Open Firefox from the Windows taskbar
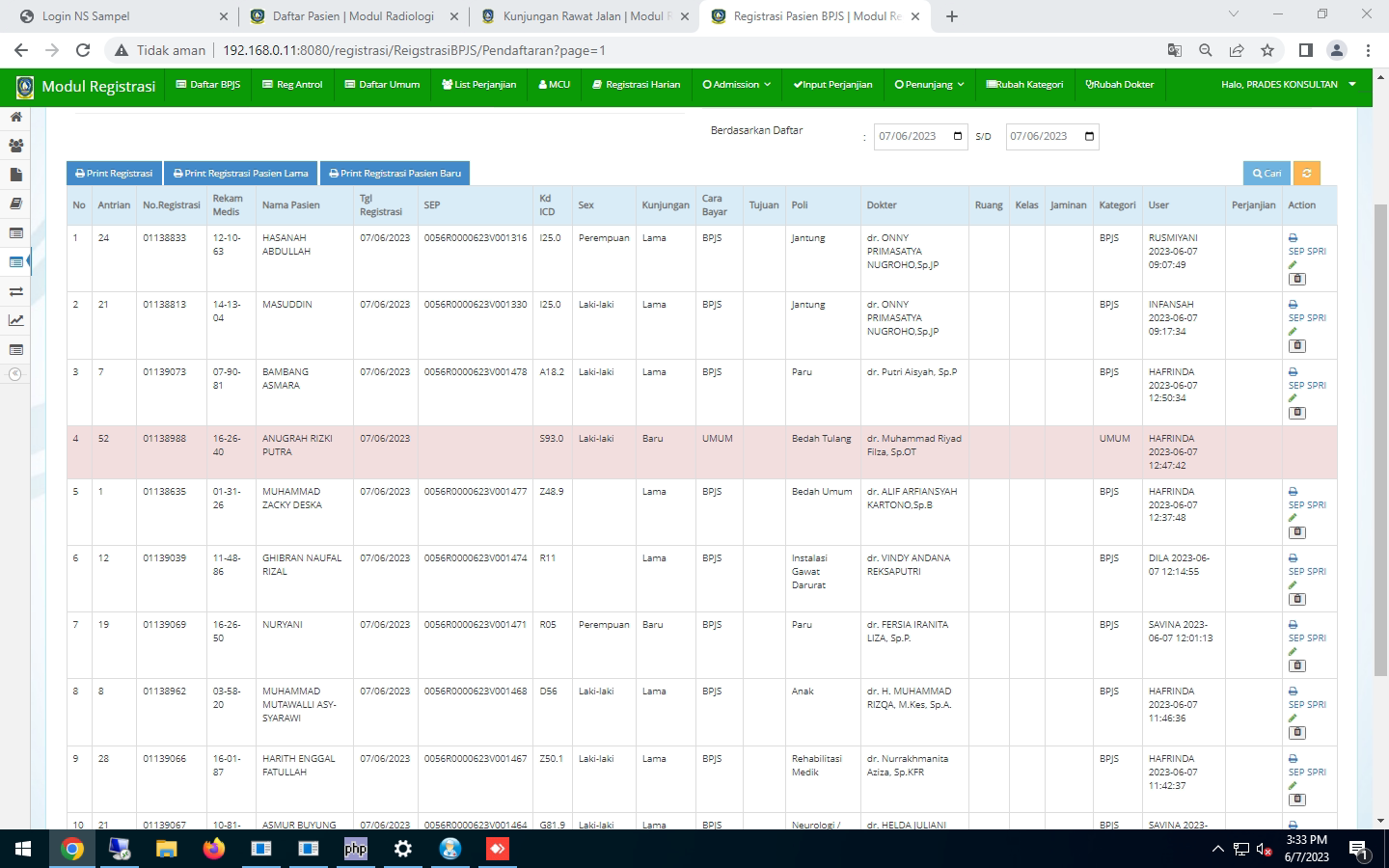 [x=213, y=849]
